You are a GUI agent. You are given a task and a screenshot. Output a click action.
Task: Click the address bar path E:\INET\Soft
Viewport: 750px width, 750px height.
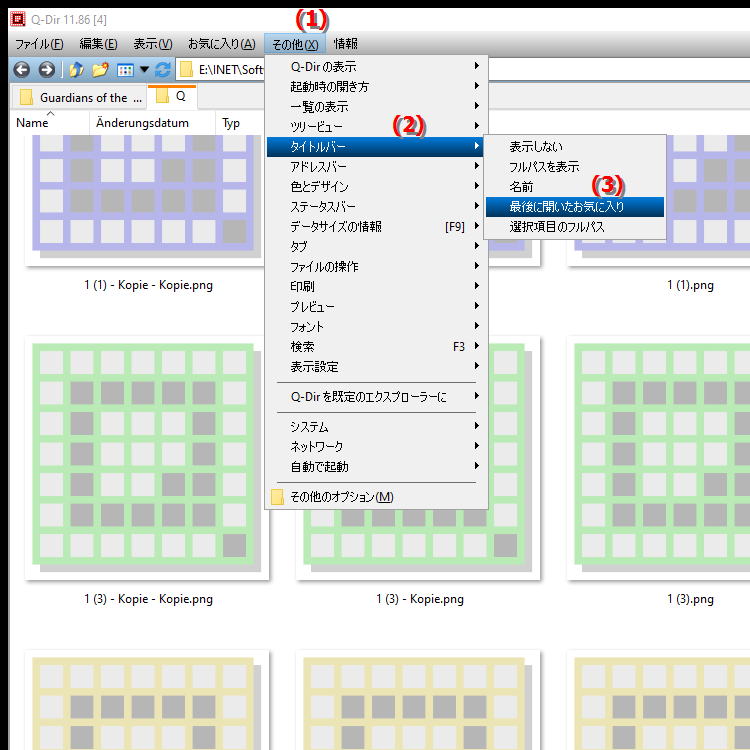coord(231,70)
